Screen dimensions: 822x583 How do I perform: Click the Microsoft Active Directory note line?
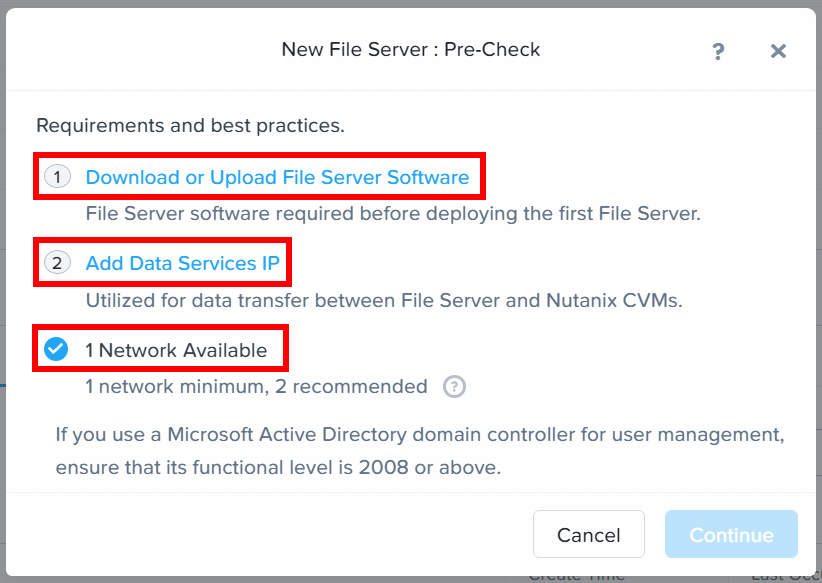pyautogui.click(x=420, y=435)
